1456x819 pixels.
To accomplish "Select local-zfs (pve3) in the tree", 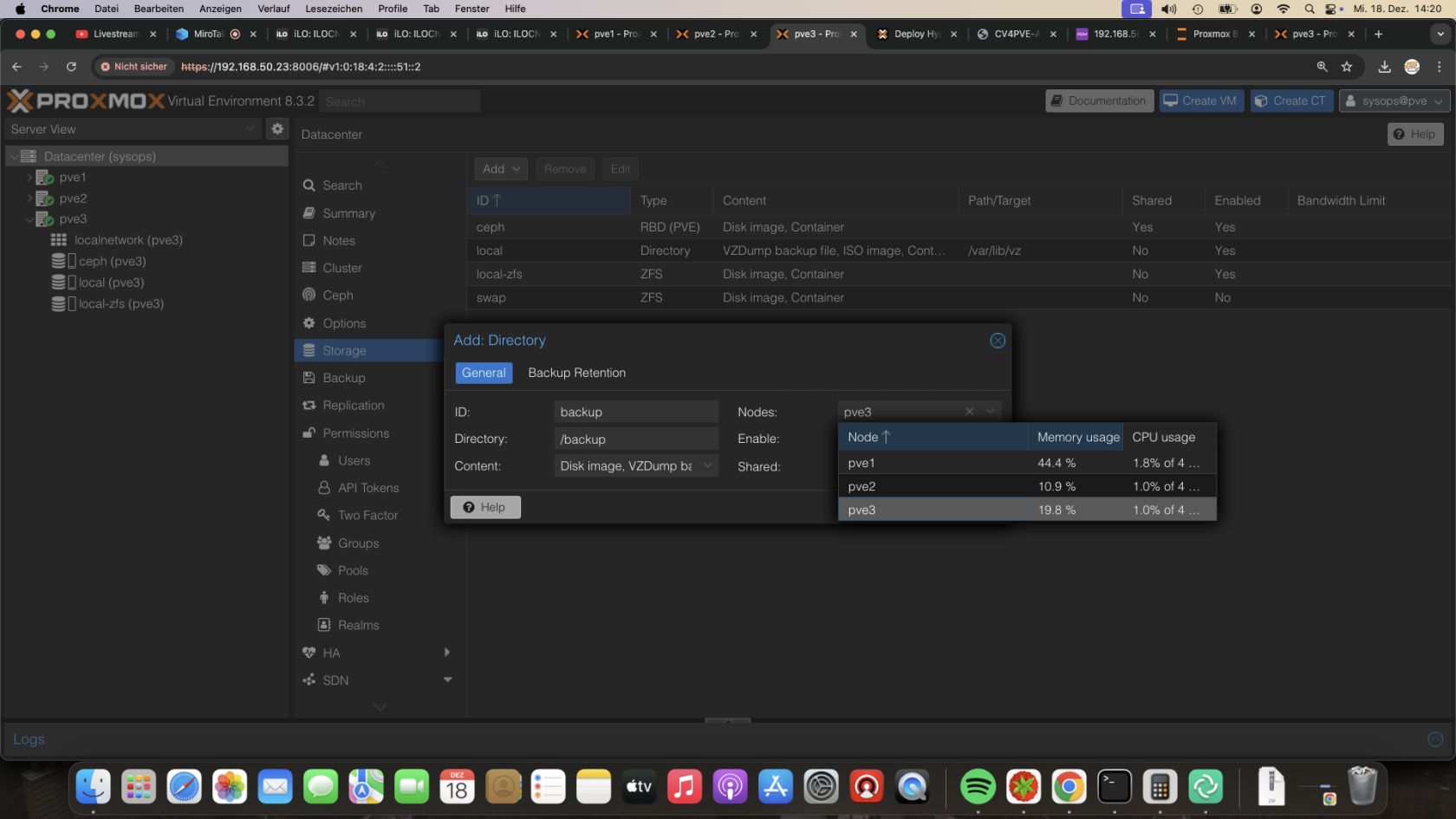I will pos(121,303).
